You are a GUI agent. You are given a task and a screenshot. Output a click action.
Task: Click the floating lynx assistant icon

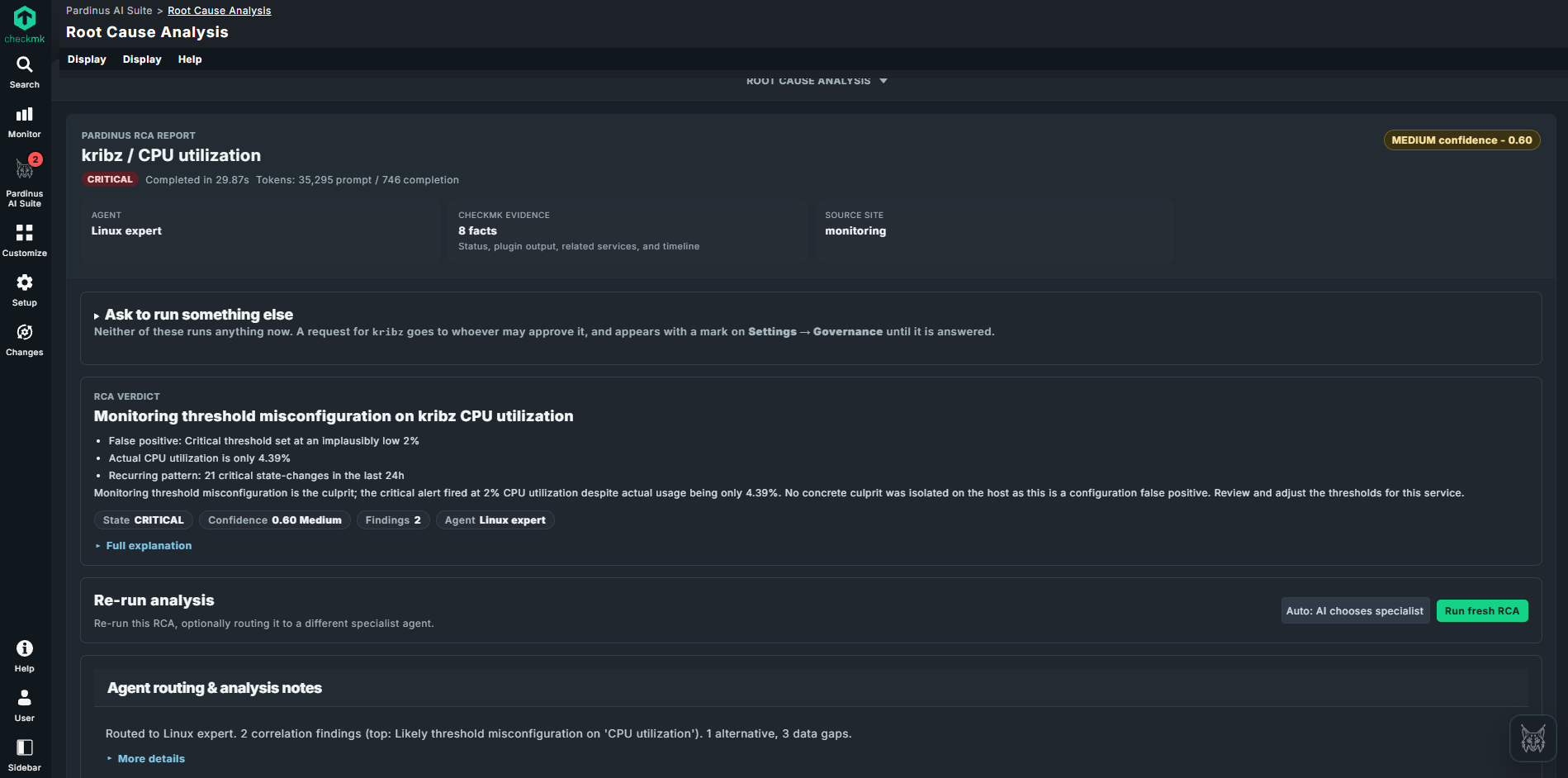point(1533,738)
